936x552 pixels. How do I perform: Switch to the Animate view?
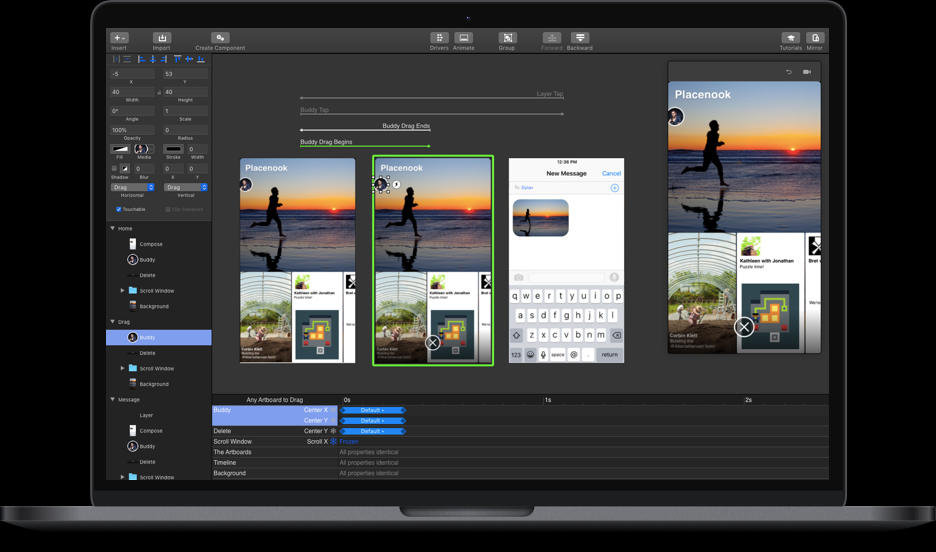[x=463, y=38]
